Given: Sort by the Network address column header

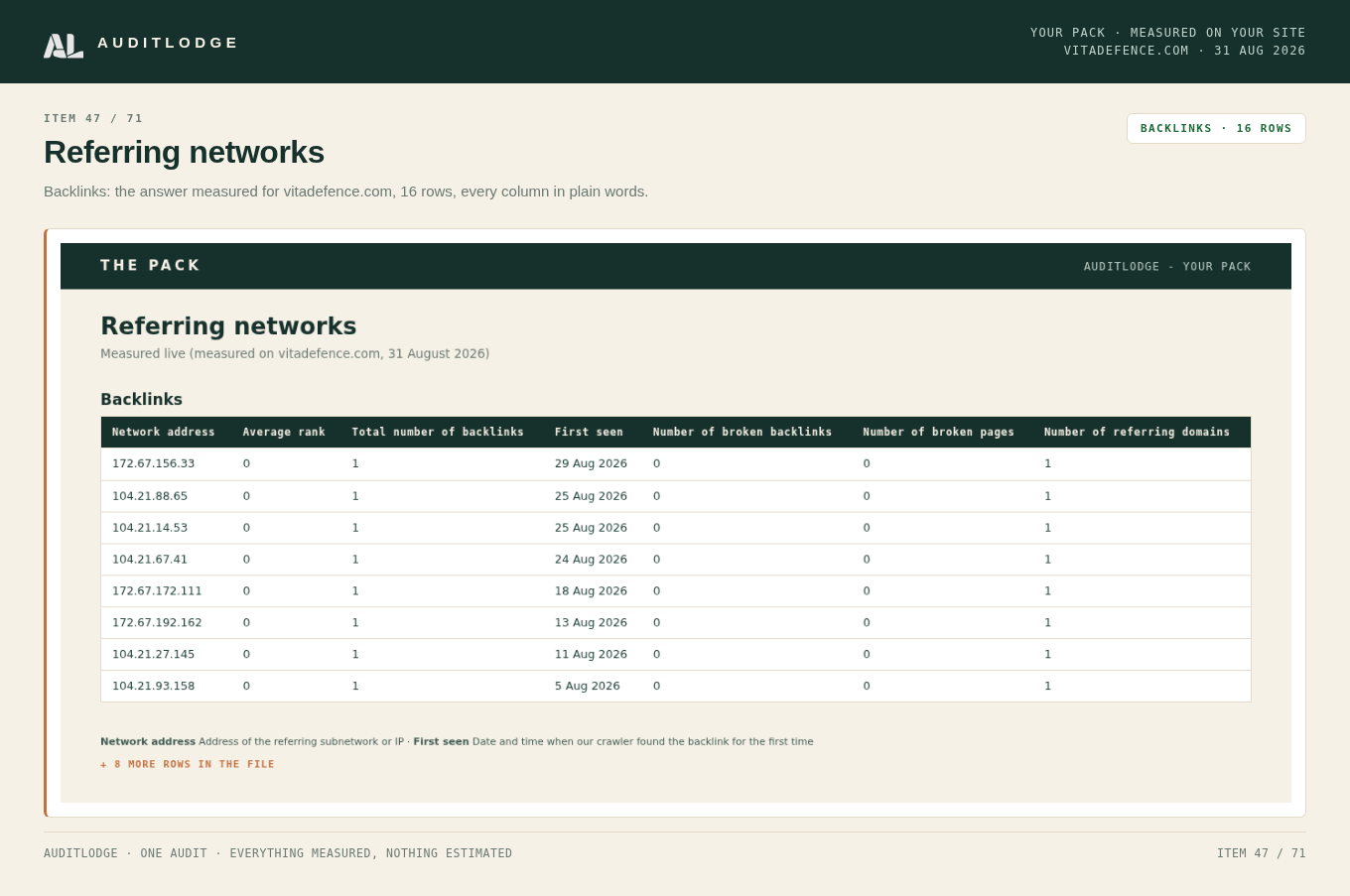Looking at the screenshot, I should [x=164, y=432].
